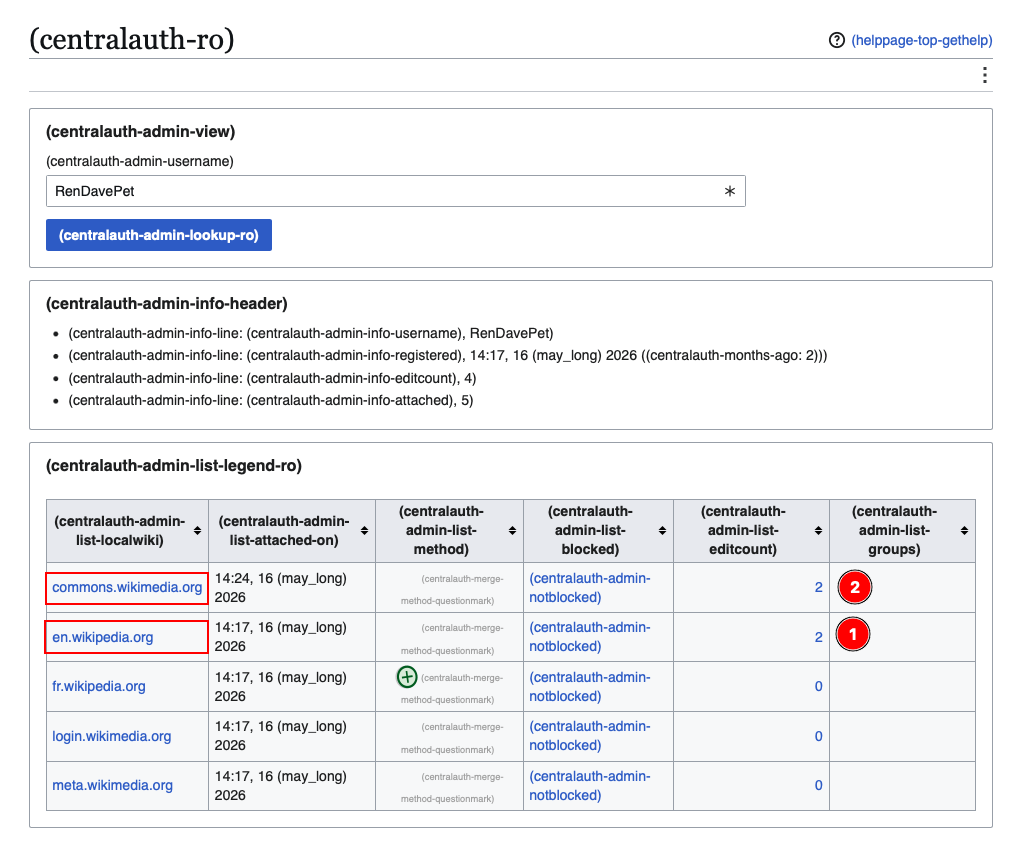Click the info-editcount line showing 4
Viewport: 1016px width, 859px height.
click(x=272, y=378)
